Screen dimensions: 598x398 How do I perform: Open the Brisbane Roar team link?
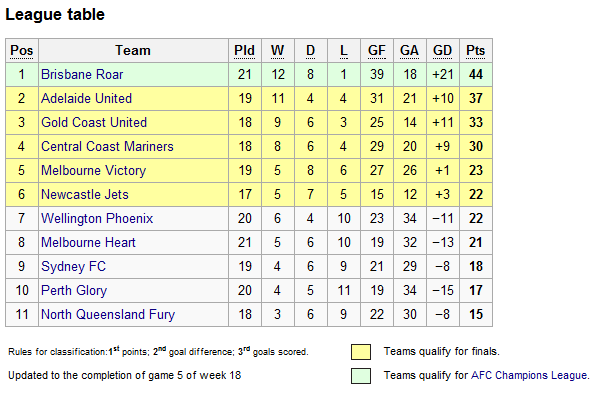pyautogui.click(x=82, y=74)
